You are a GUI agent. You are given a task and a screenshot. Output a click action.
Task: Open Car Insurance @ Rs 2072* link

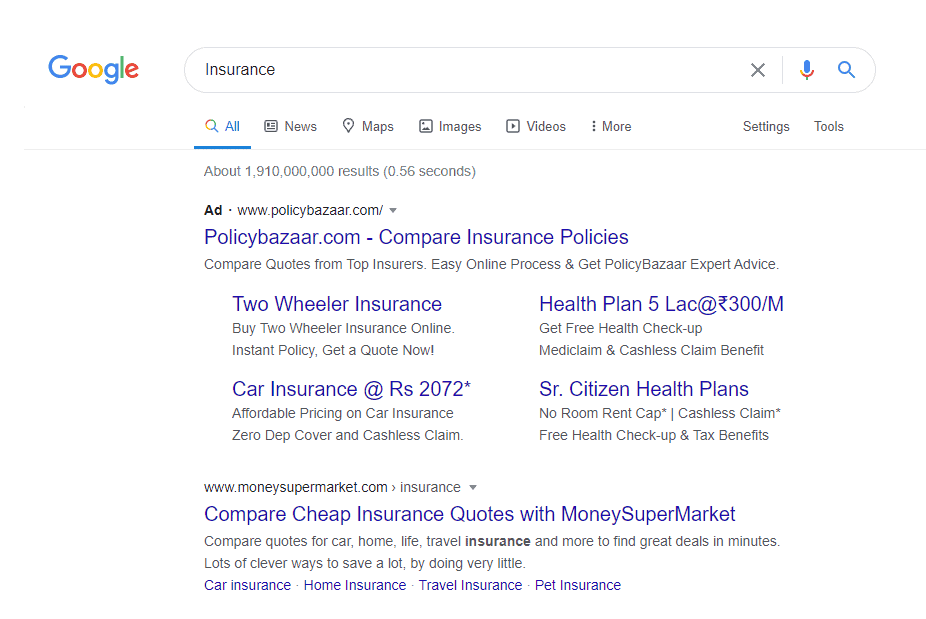pos(351,389)
